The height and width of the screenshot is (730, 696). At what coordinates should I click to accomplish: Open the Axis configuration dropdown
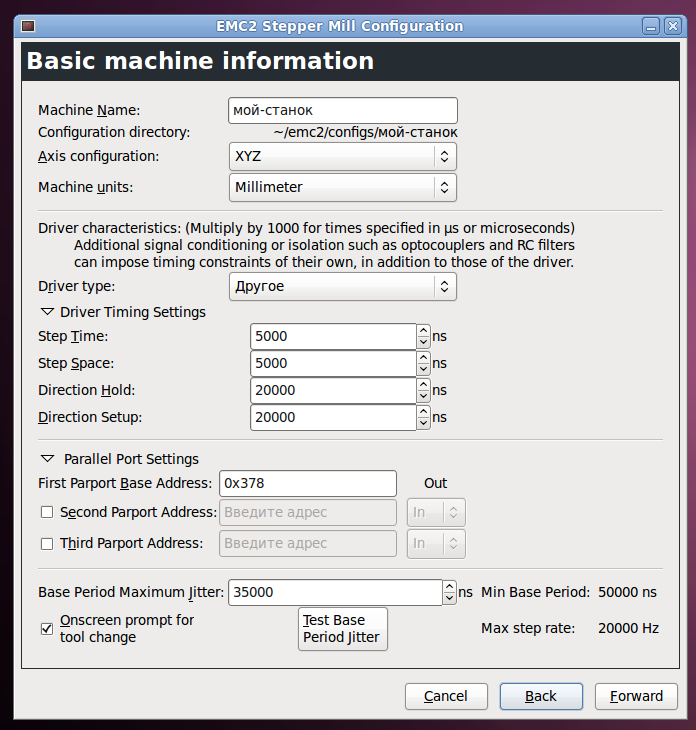[x=343, y=156]
